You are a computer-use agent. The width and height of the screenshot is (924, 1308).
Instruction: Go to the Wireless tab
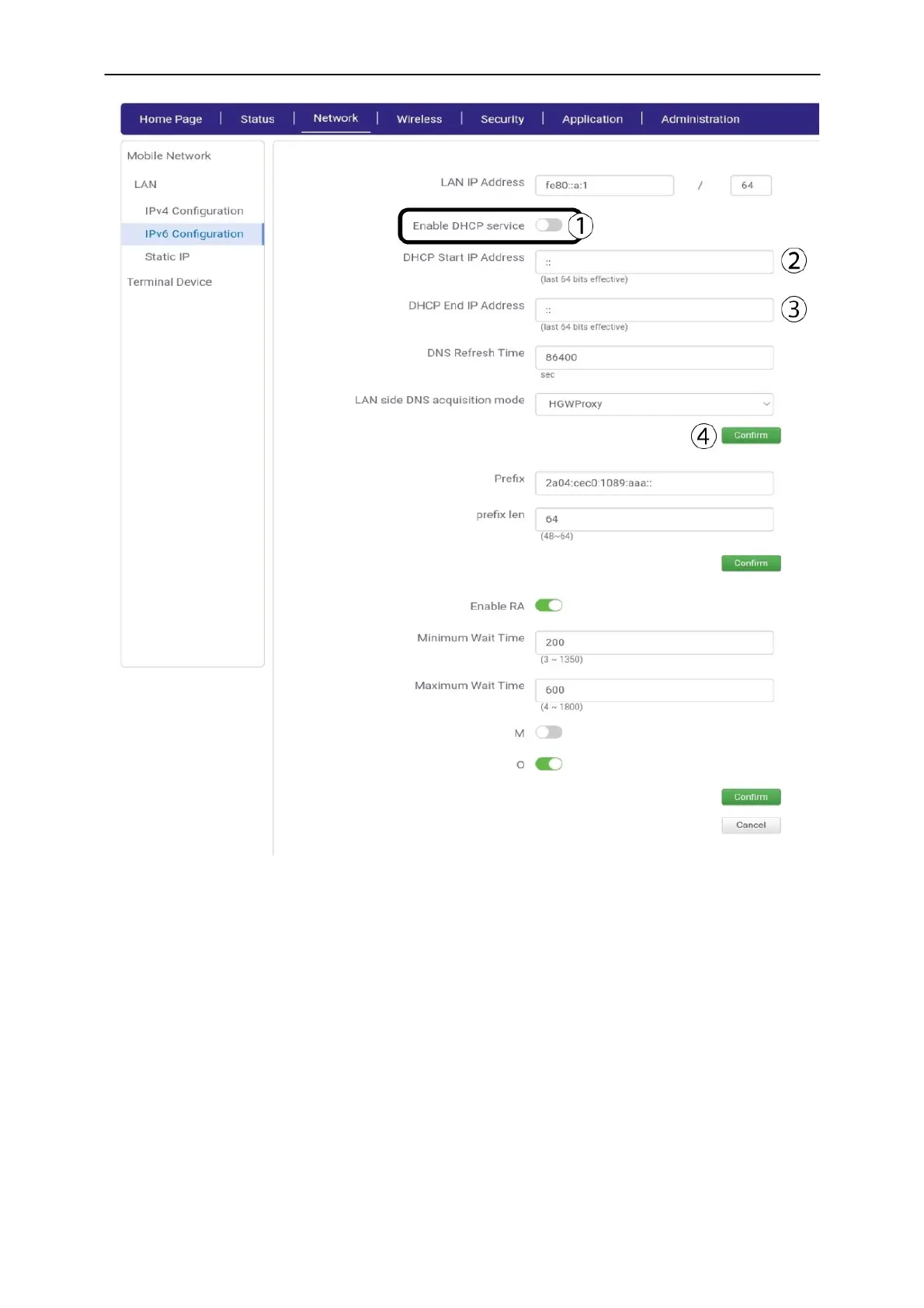tap(419, 119)
